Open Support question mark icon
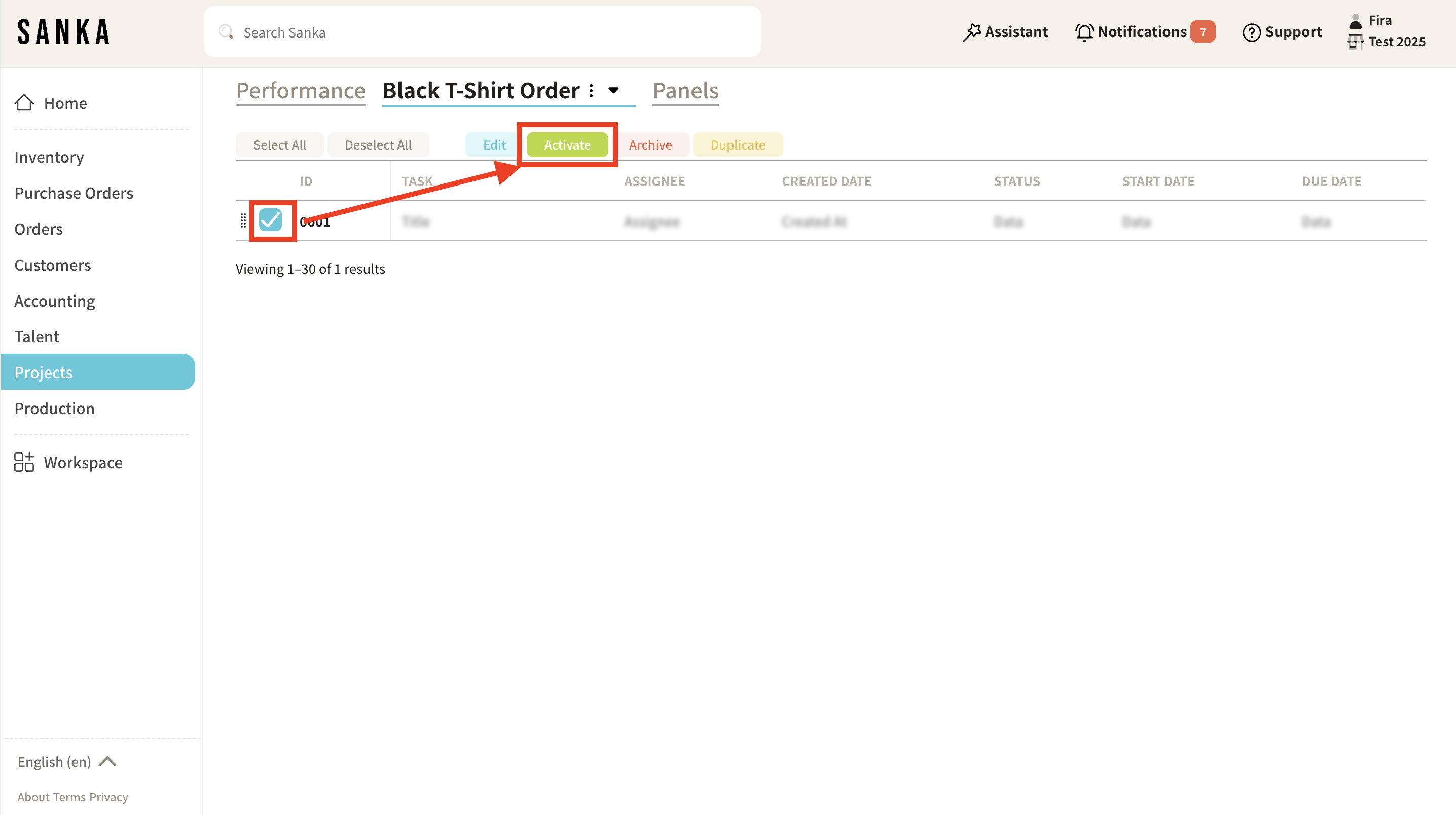The height and width of the screenshot is (815, 1456). click(x=1251, y=32)
